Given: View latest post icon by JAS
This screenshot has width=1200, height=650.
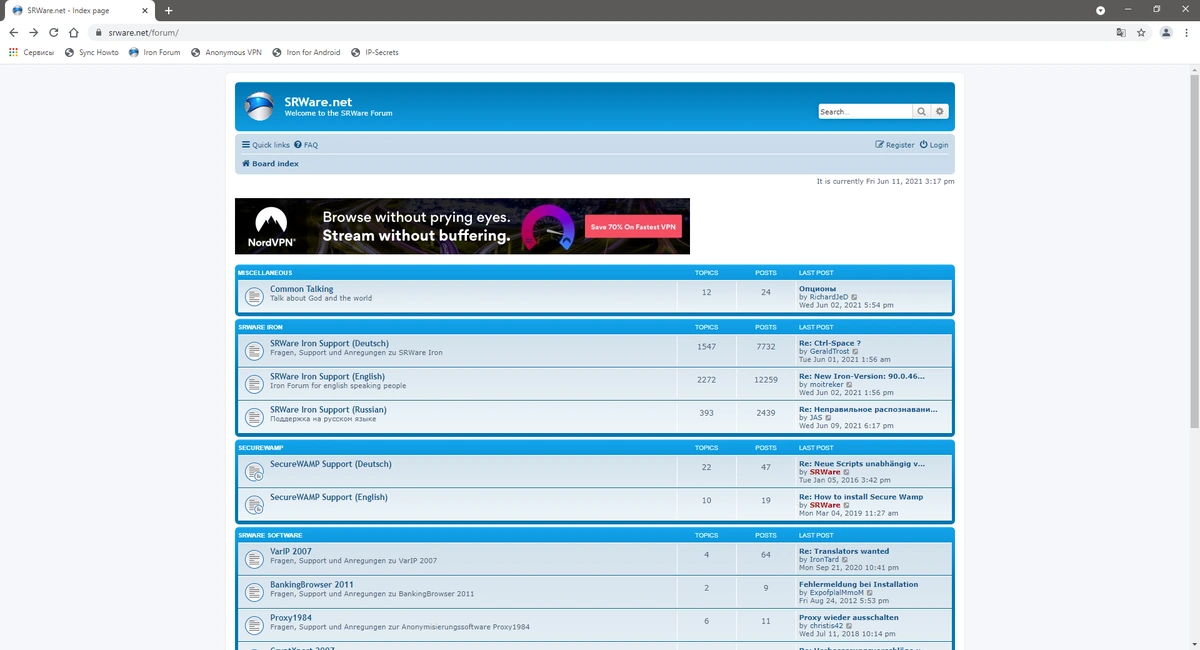Looking at the screenshot, I should (828, 418).
